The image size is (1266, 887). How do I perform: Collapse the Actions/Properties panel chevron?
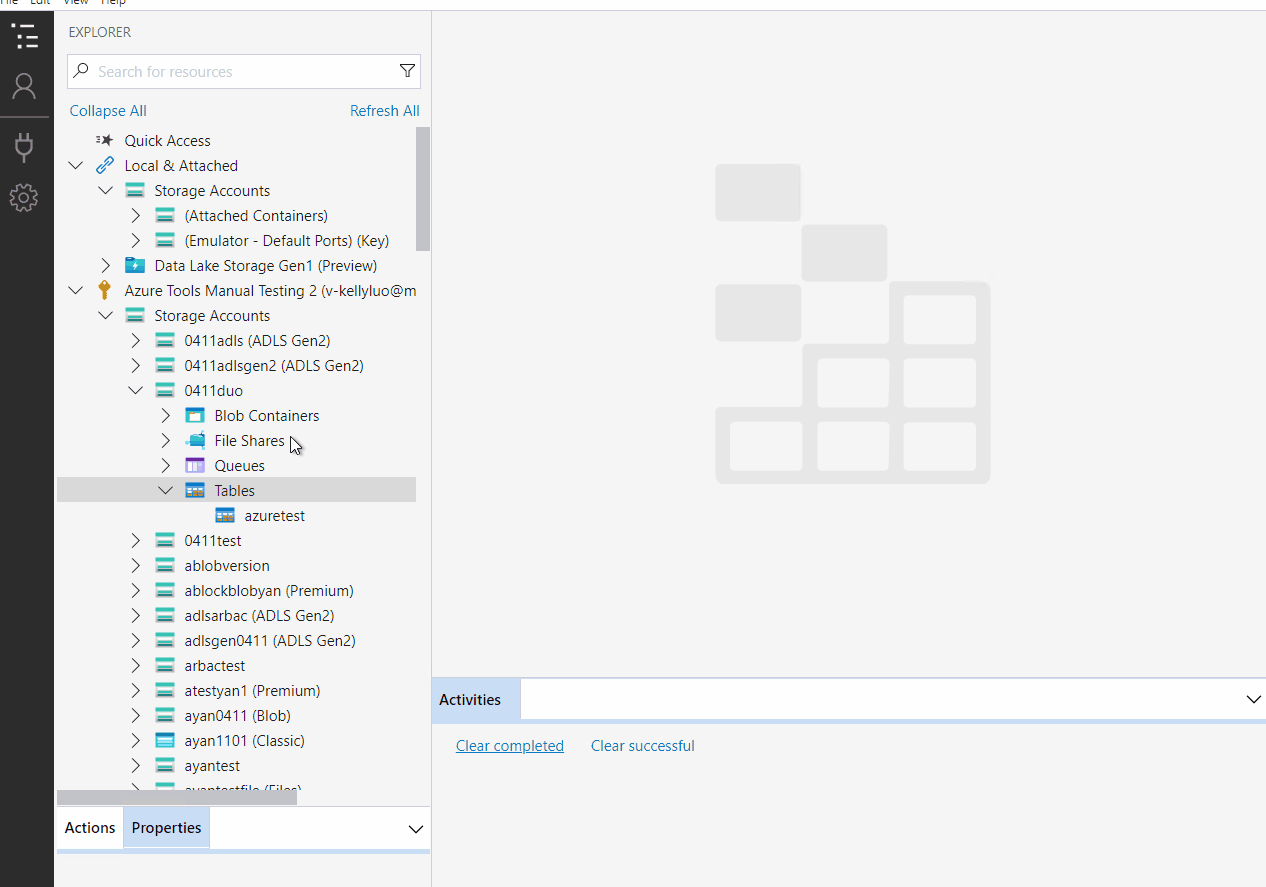coord(416,829)
